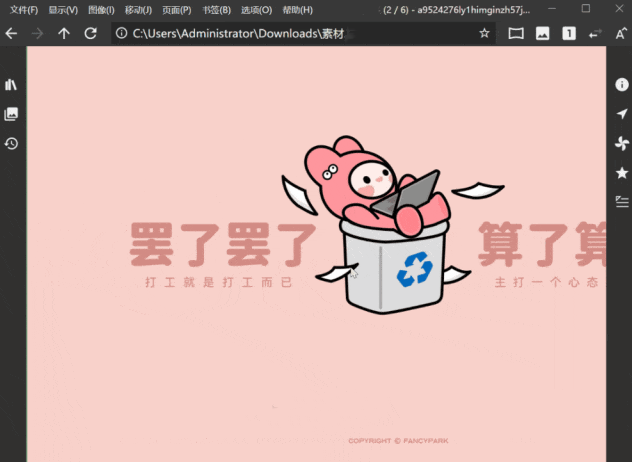This screenshot has height=462, width=632.
Task: Reload the current image
Action: pyautogui.click(x=90, y=33)
